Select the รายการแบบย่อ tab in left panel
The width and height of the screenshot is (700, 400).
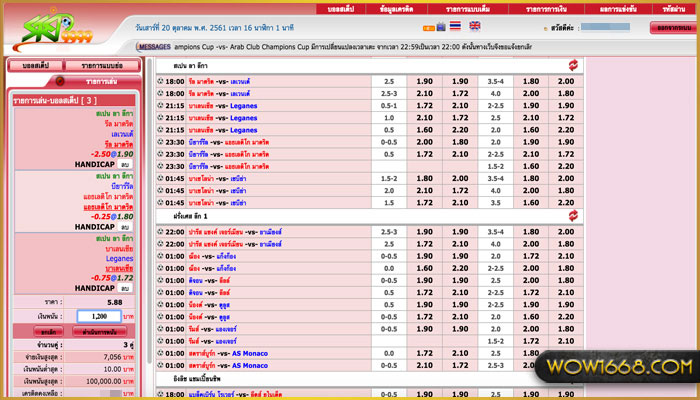102,65
